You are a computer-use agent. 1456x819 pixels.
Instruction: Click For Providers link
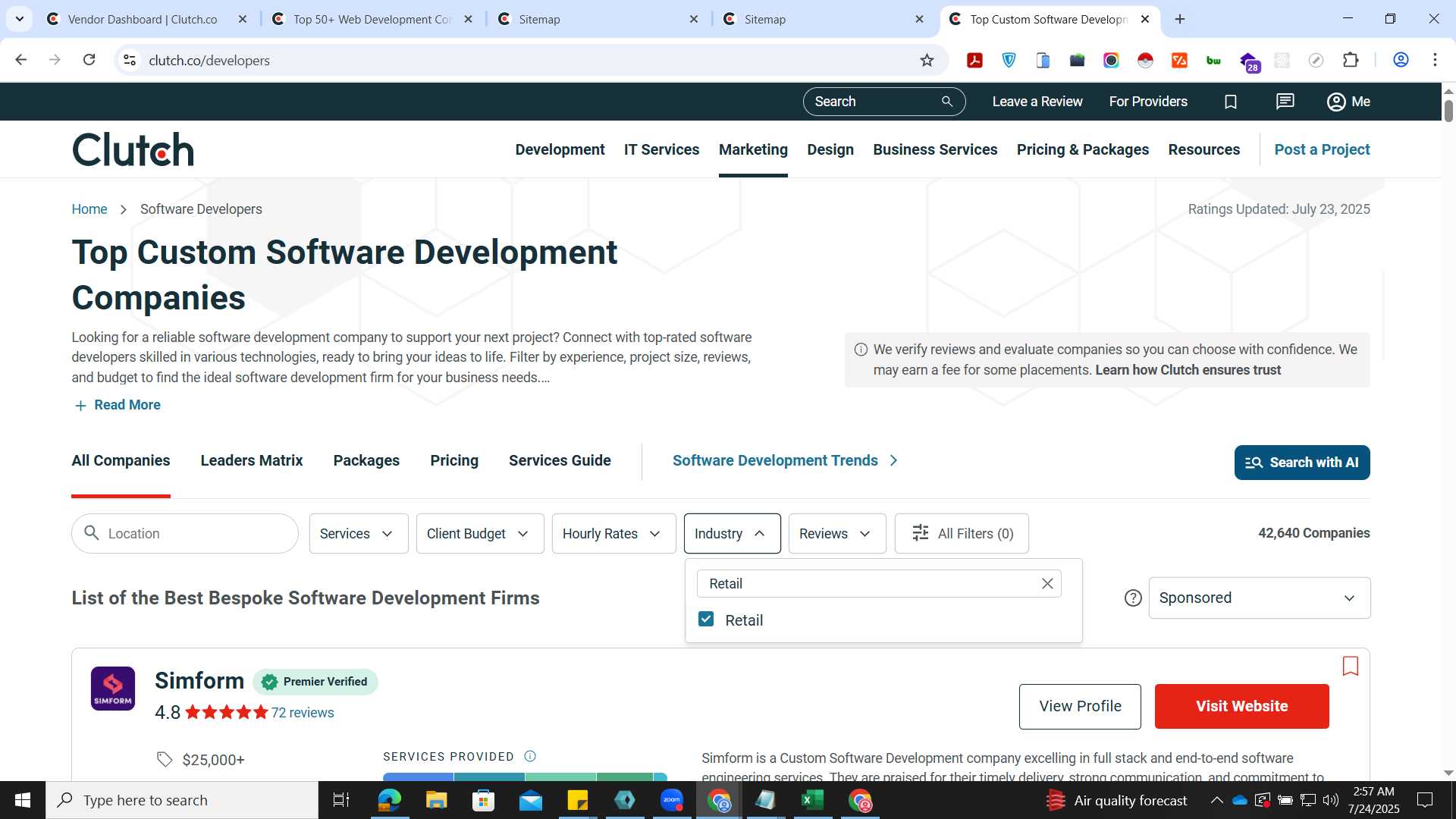pos(1148,102)
